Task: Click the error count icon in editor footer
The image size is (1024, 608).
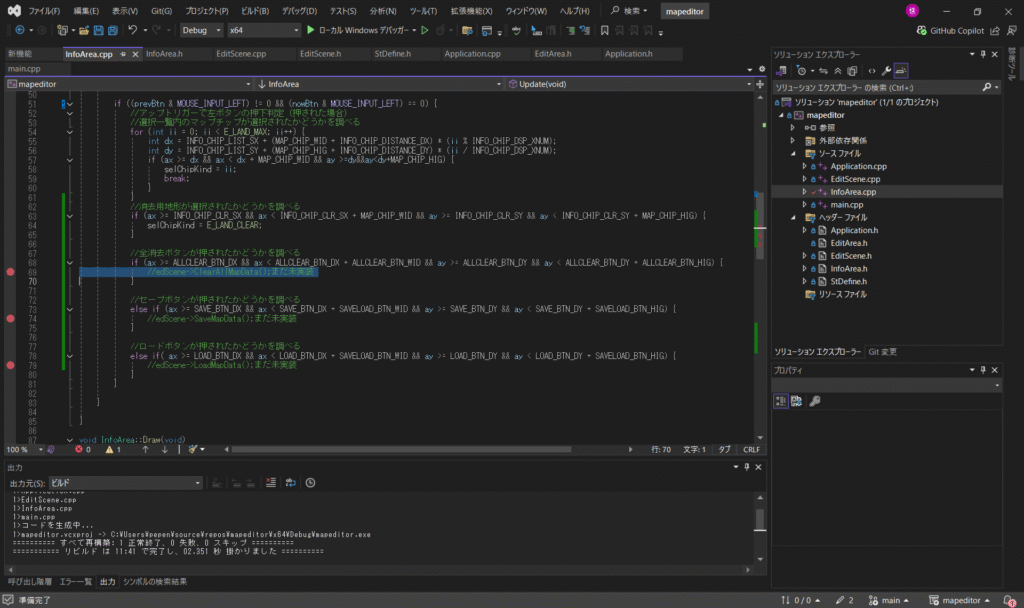Action: click(80, 450)
